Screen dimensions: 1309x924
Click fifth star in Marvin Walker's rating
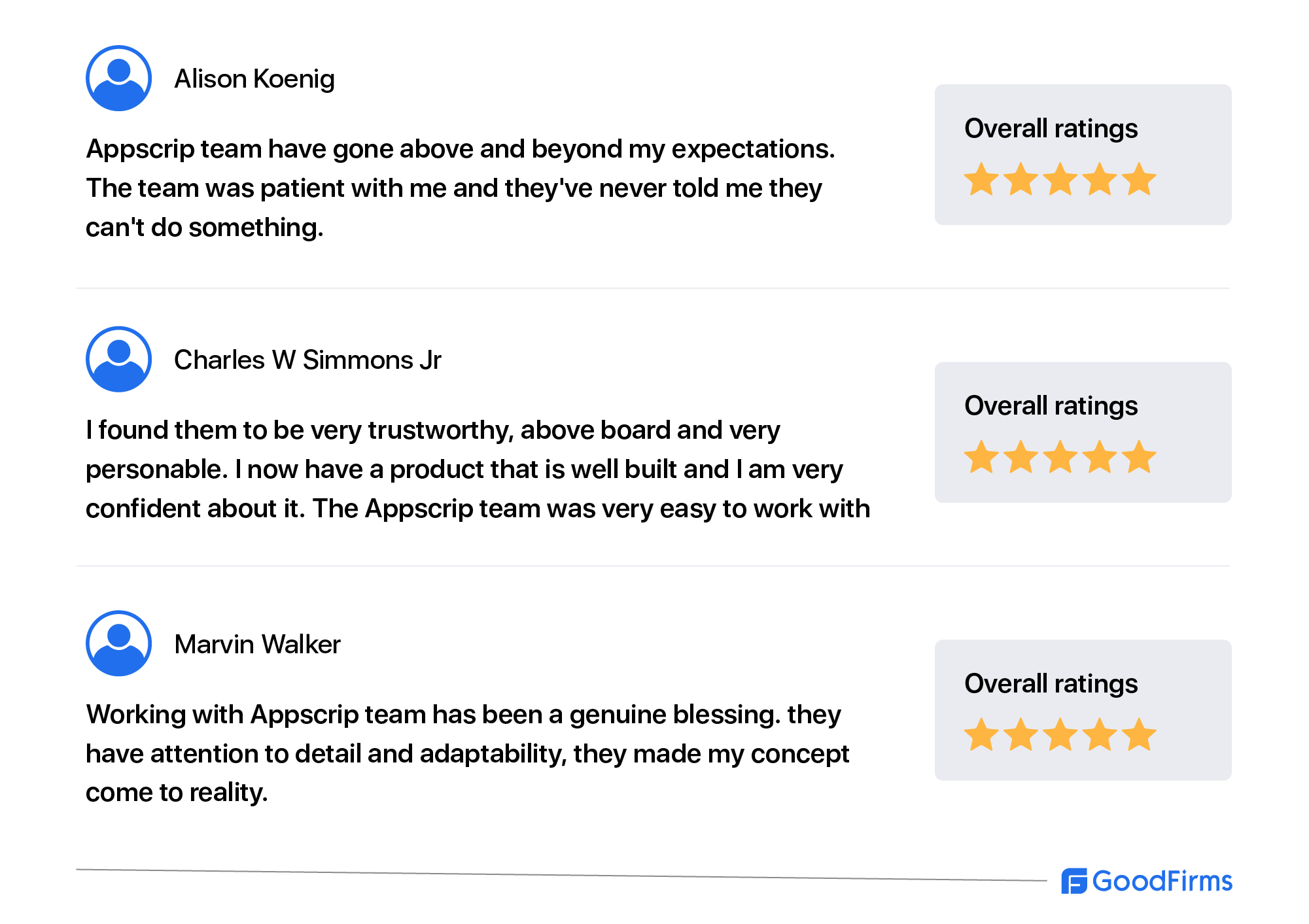pos(1140,734)
